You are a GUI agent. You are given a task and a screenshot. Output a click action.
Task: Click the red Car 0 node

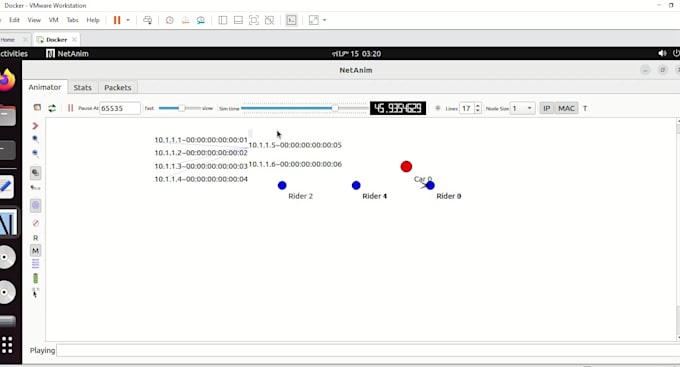[406, 167]
